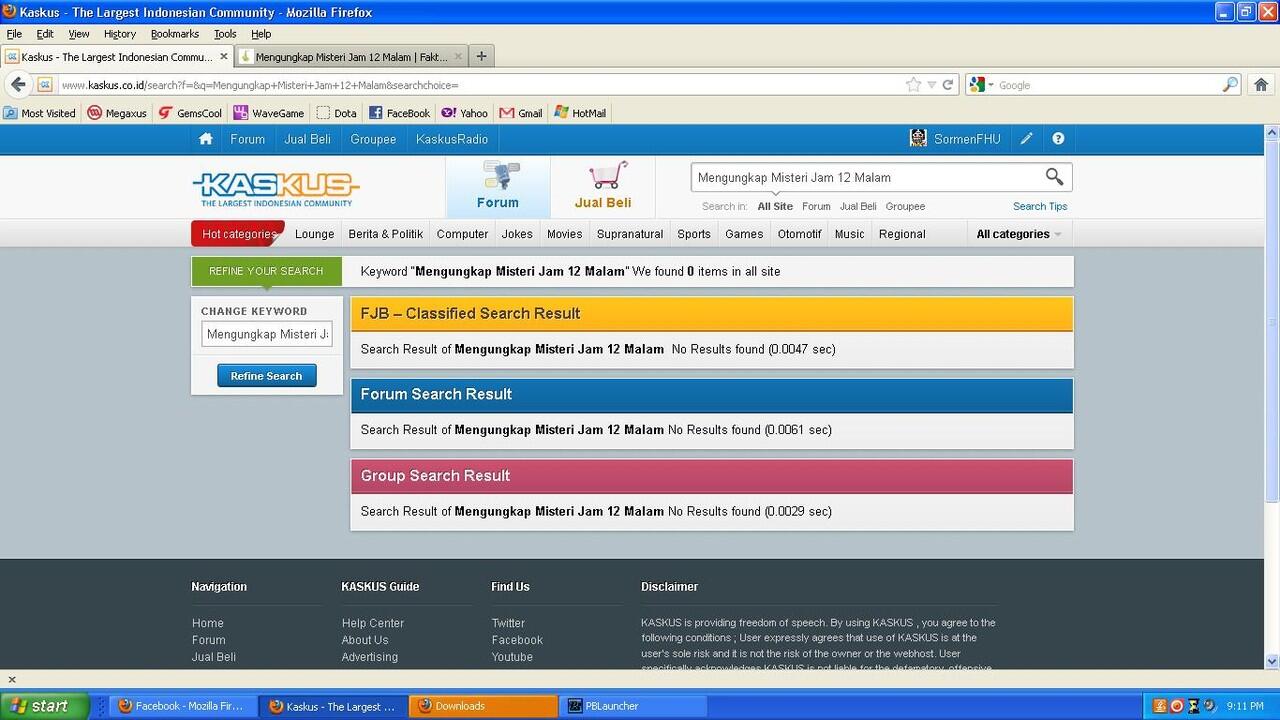Open Firefox home page button
The width and height of the screenshot is (1280, 720).
click(x=1261, y=85)
